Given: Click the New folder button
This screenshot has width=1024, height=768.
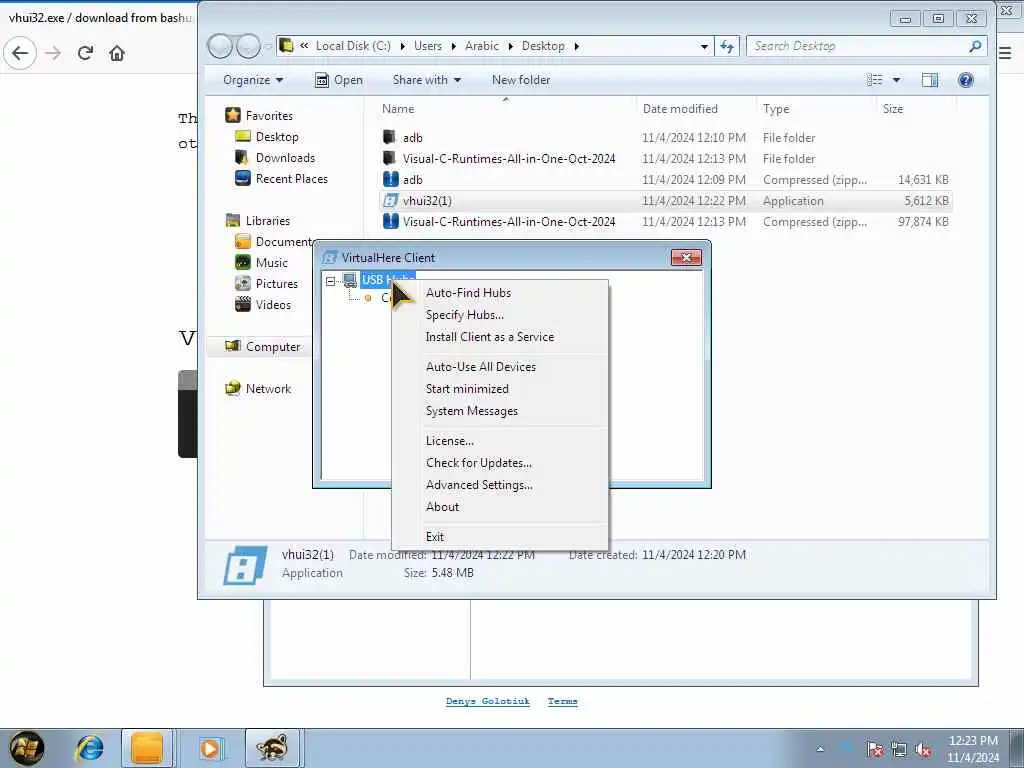Looking at the screenshot, I should tap(520, 80).
